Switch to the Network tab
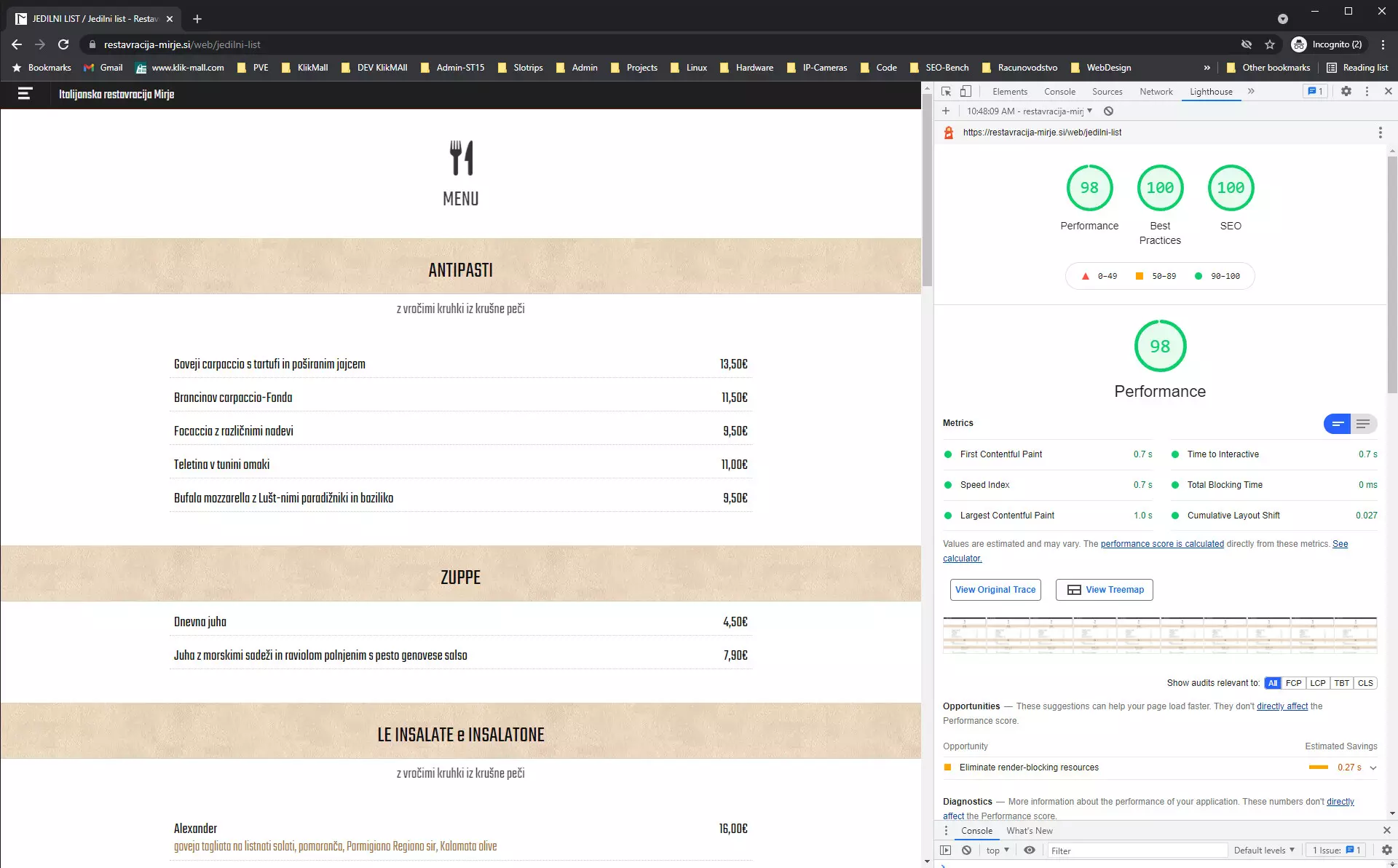Viewport: 1398px width, 868px height. (x=1156, y=92)
